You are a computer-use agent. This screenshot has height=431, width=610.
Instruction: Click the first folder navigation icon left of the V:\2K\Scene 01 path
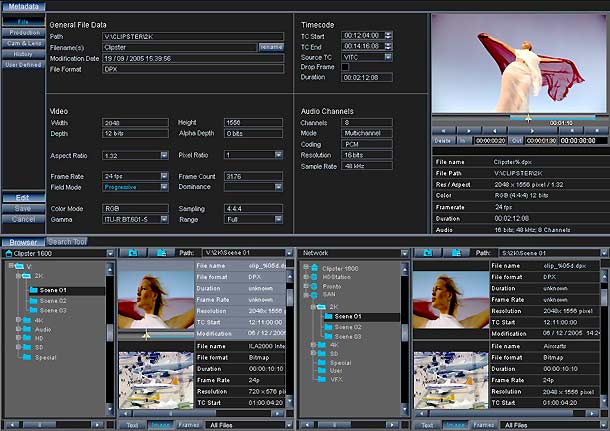click(133, 253)
